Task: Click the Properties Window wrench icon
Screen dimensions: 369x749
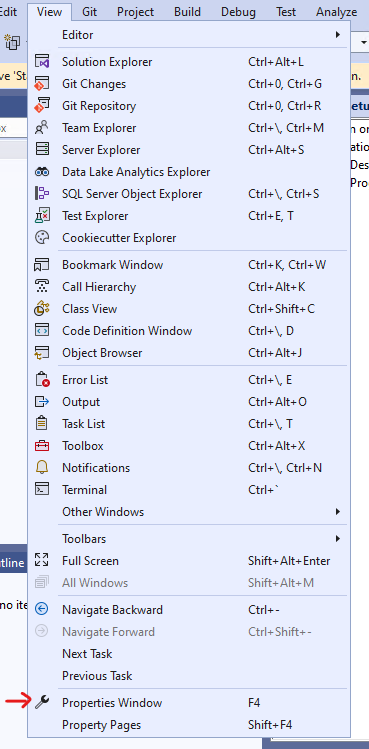Action: tap(42, 702)
